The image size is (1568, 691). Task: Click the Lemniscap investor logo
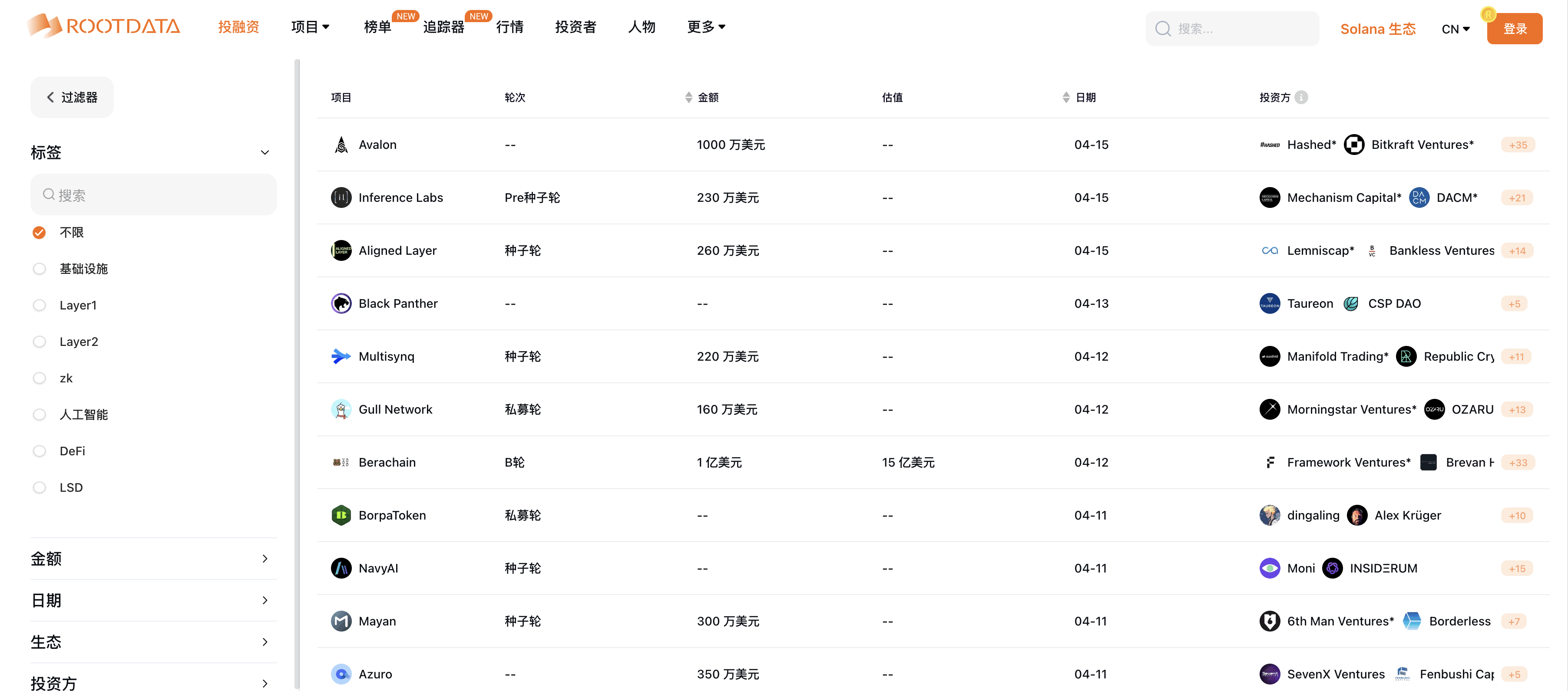point(1270,250)
